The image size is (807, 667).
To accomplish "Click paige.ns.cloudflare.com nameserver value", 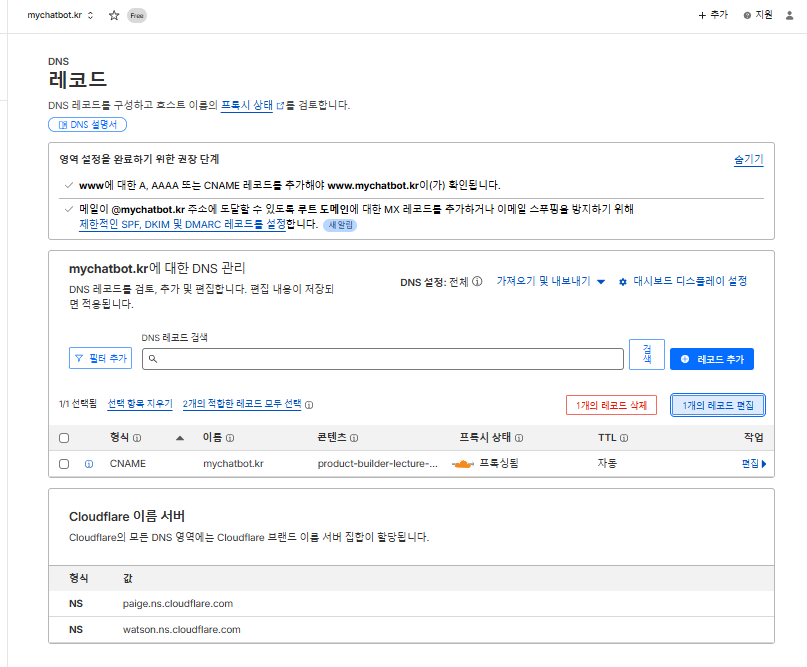I will tap(178, 604).
